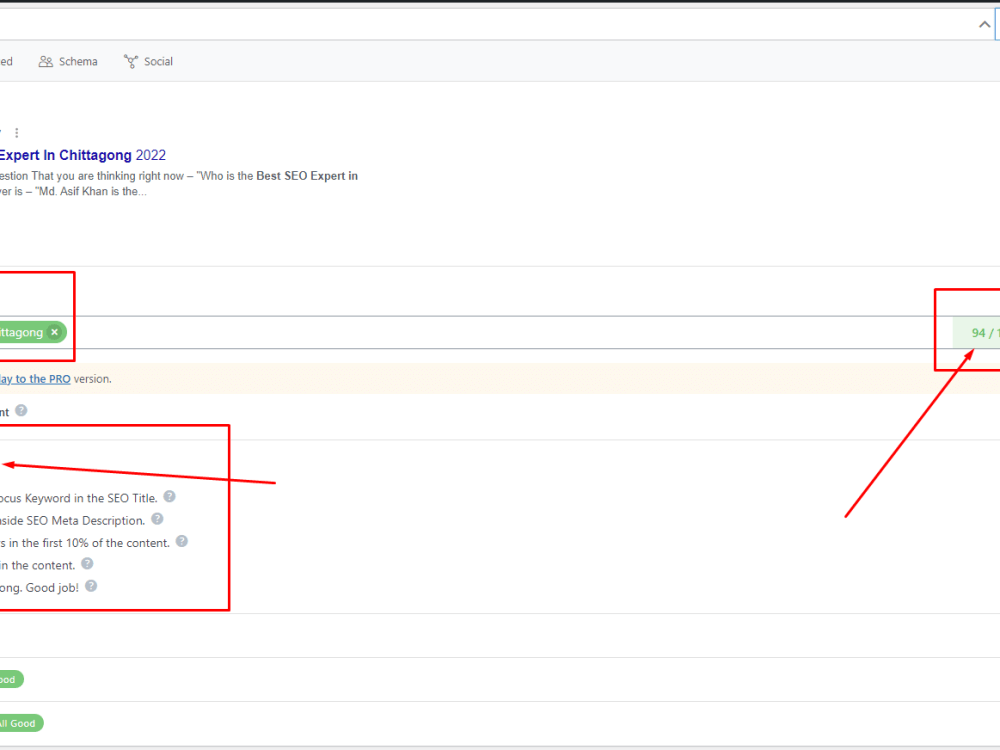Open the Schema tab
This screenshot has width=1000, height=750.
coord(68,61)
